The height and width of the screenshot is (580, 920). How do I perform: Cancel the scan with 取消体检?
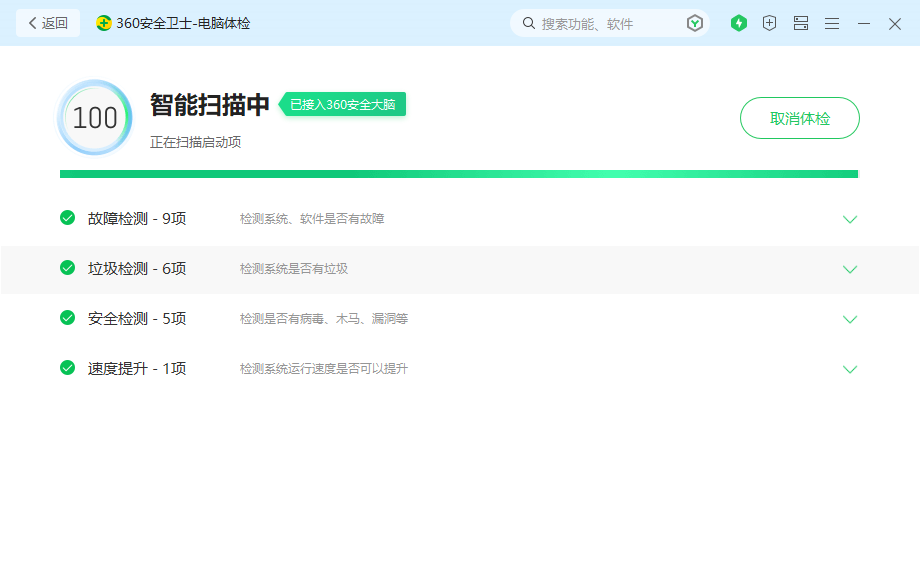[x=800, y=118]
